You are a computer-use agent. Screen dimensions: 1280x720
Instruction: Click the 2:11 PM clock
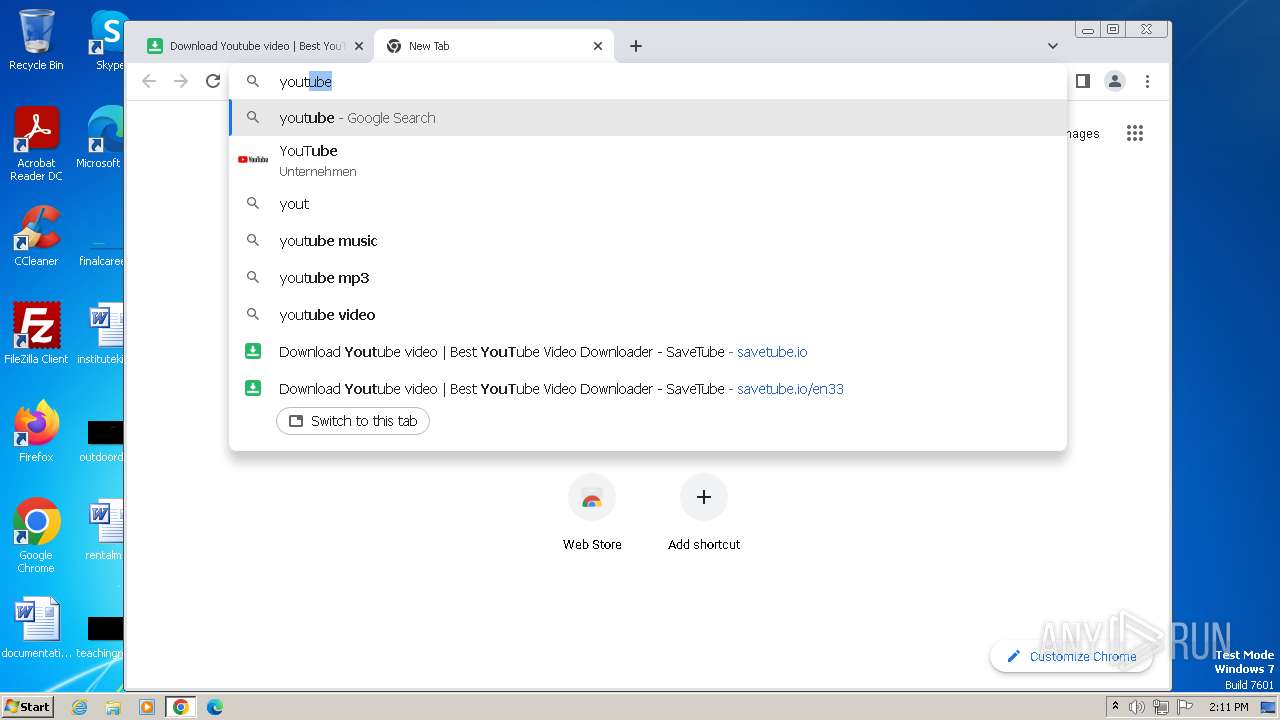click(x=1228, y=707)
